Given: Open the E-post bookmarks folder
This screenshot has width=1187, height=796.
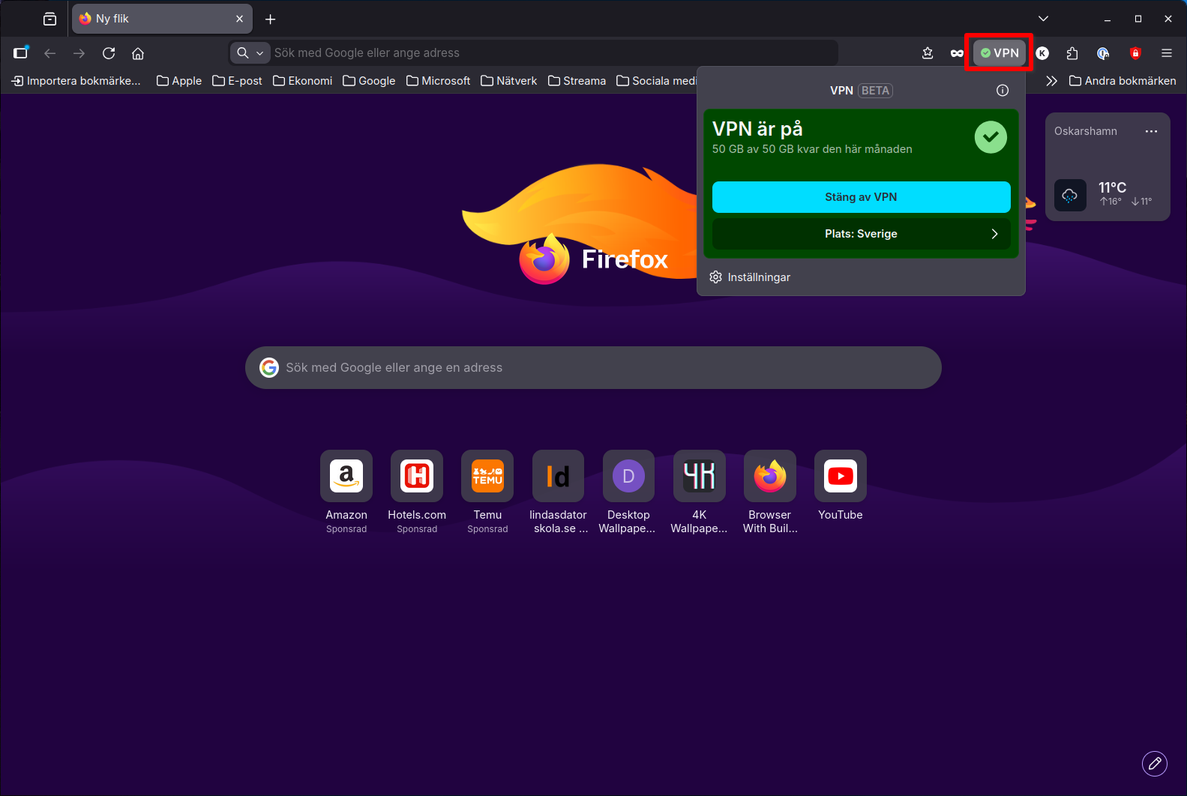Looking at the screenshot, I should coord(238,80).
